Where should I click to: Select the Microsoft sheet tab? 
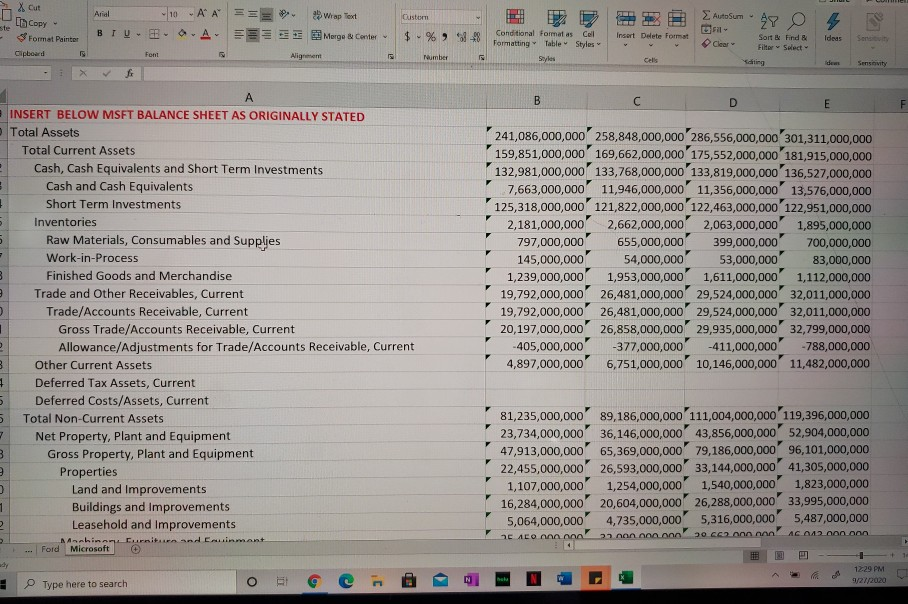(x=90, y=549)
